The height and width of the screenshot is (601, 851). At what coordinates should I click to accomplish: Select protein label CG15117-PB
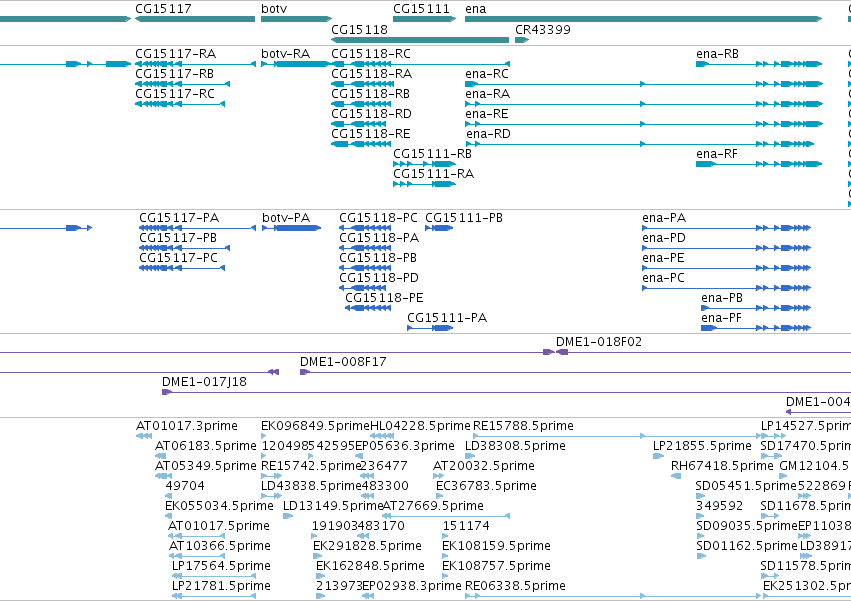click(178, 238)
